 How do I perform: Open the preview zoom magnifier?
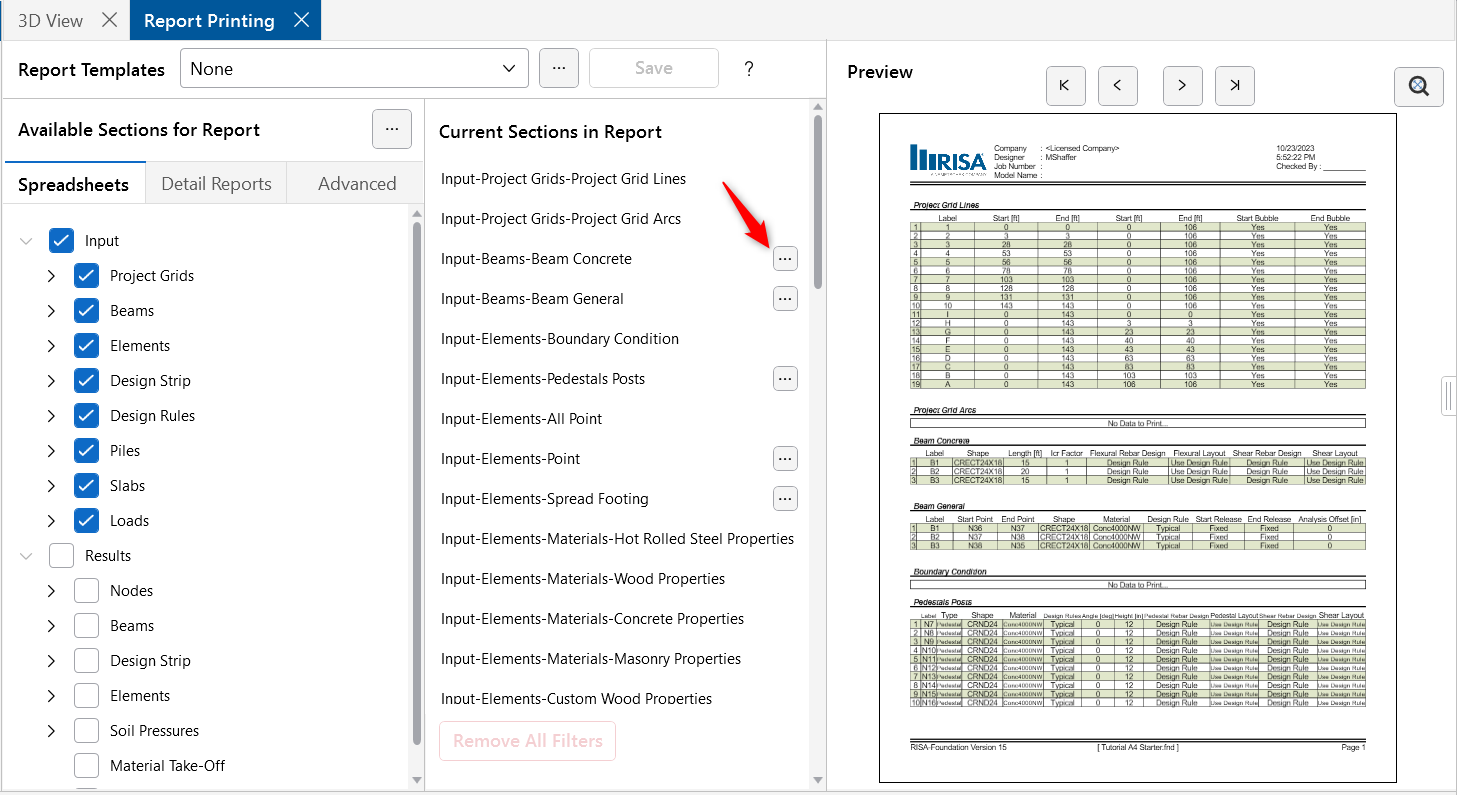(1418, 87)
